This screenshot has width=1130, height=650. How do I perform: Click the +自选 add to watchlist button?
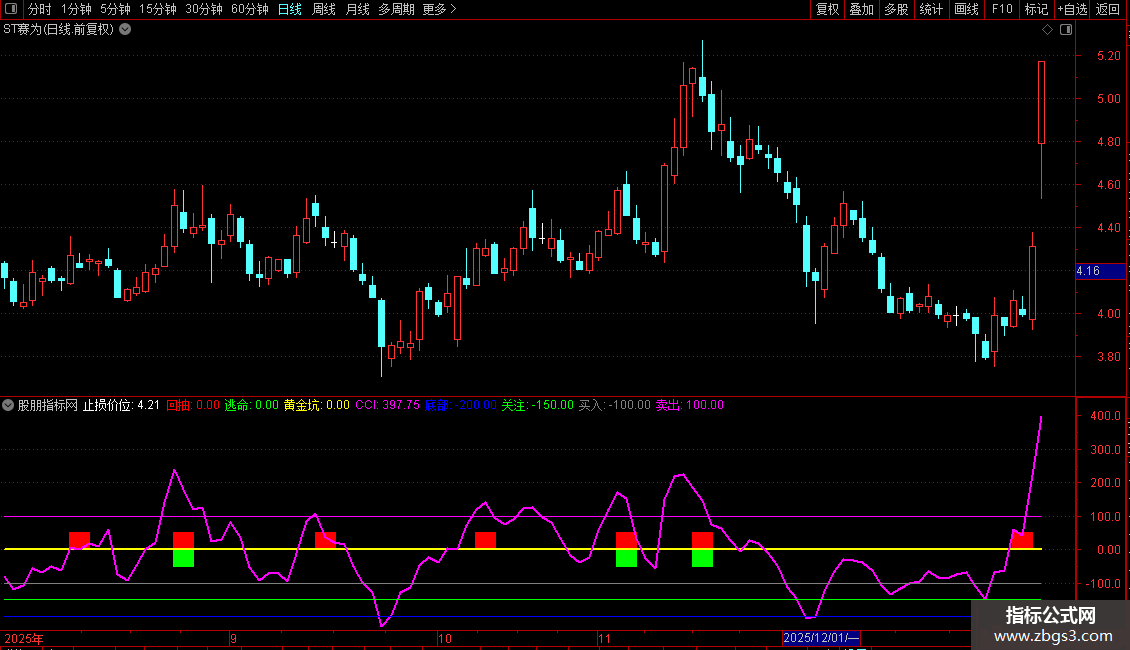coord(1071,10)
